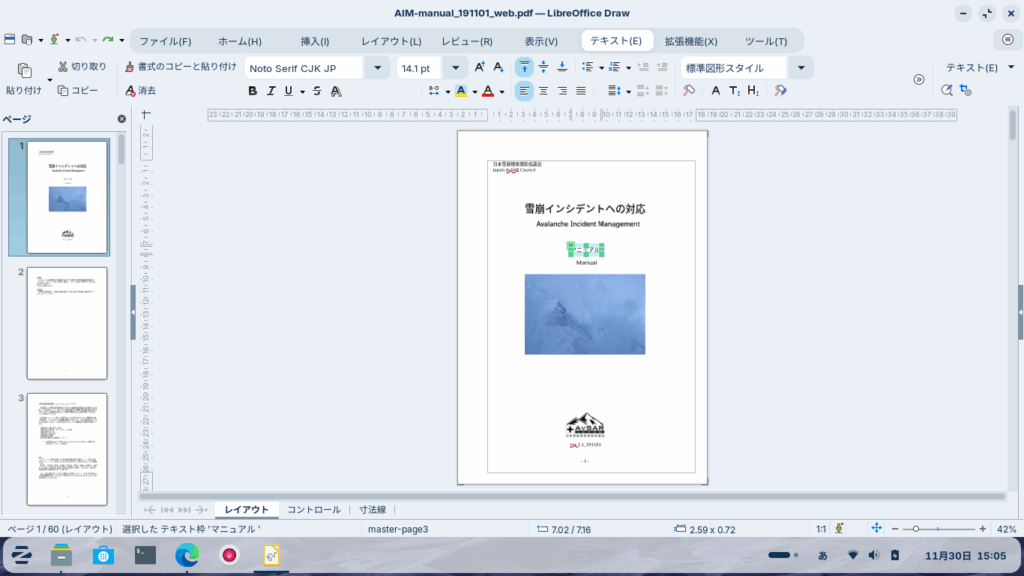
Task: Click the Cut (切り取り) button
Action: 82,67
